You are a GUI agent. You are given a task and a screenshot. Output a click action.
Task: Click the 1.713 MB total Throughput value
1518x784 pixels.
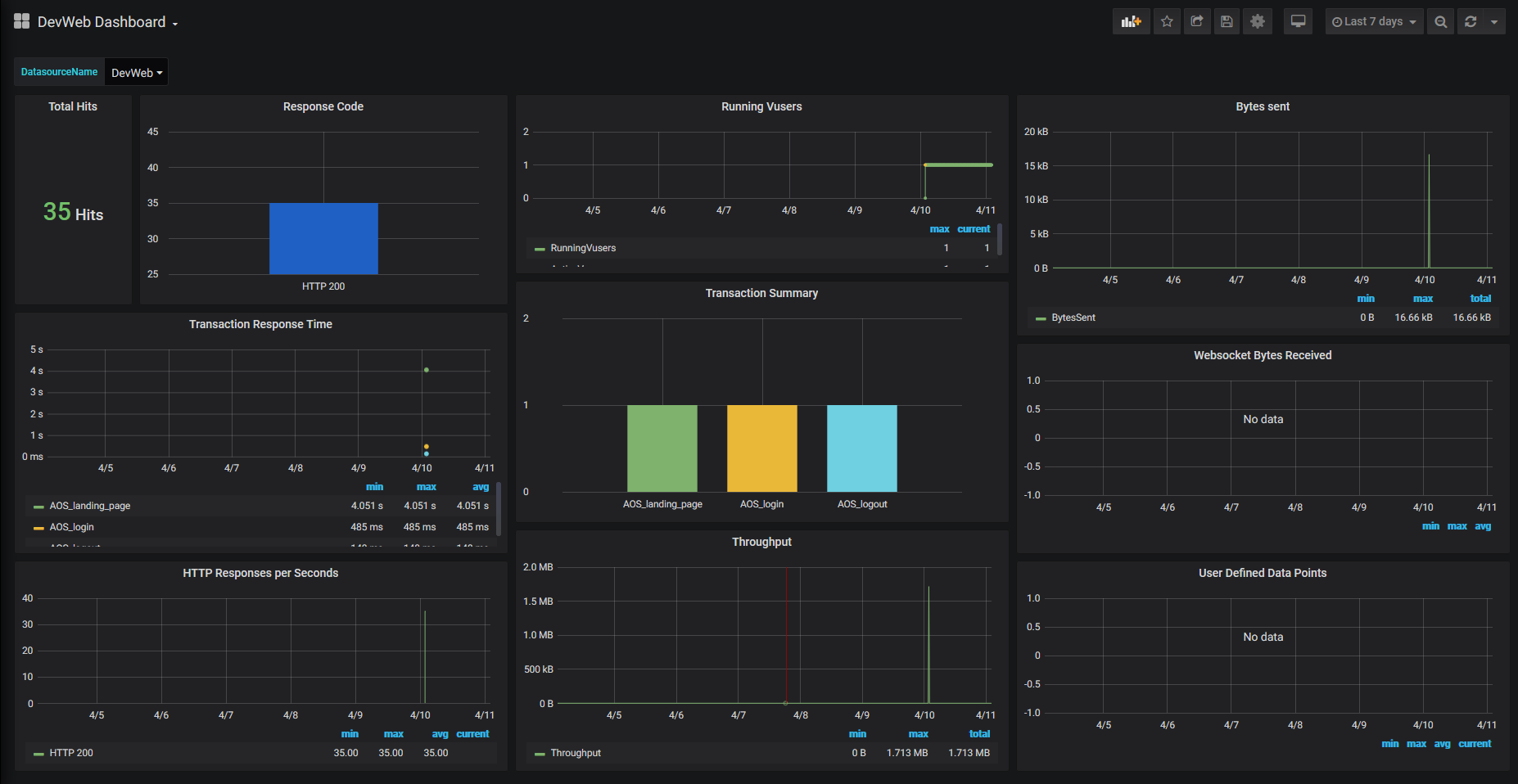coord(969,753)
